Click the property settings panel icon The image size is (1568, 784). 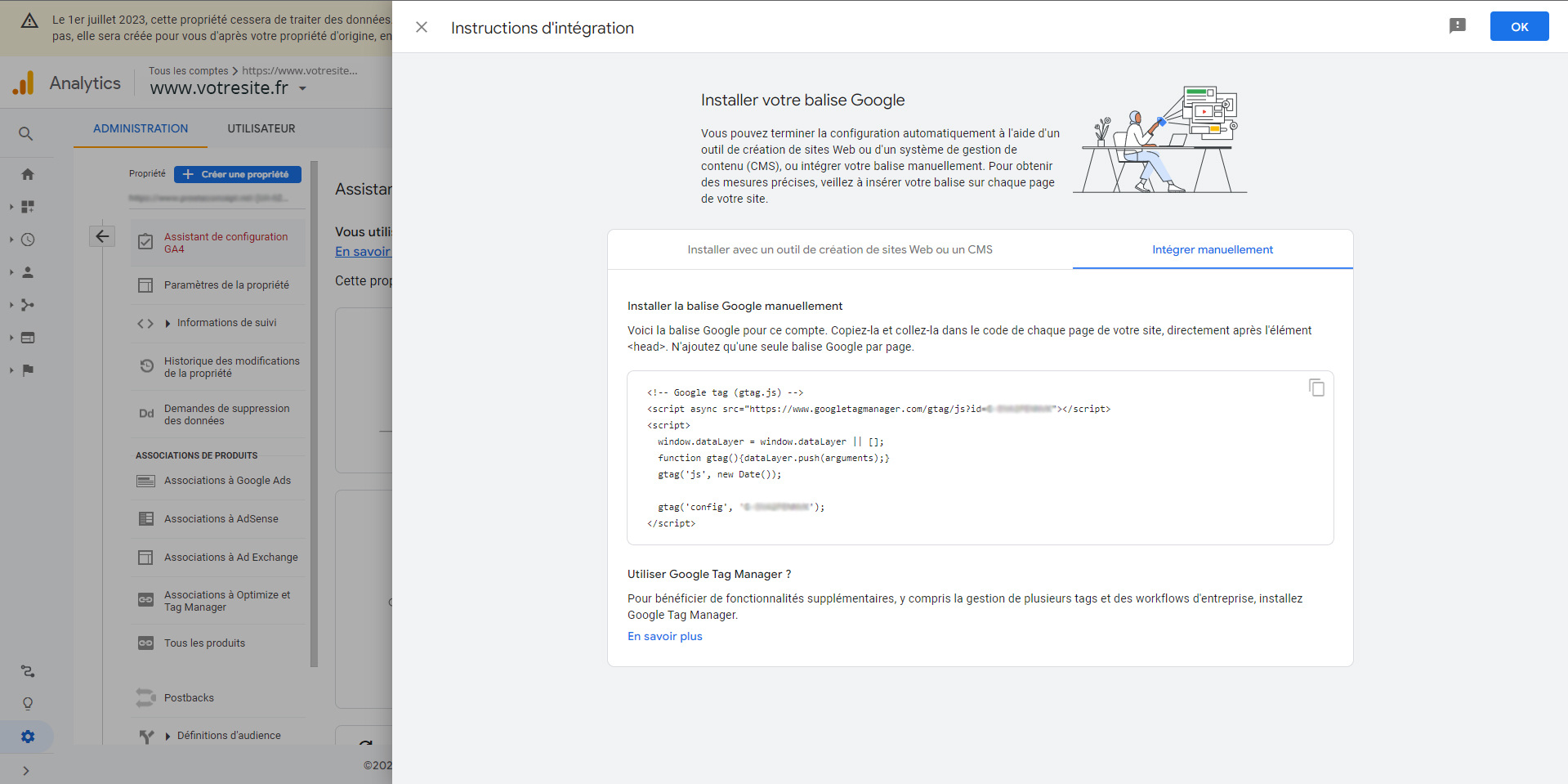pos(145,285)
